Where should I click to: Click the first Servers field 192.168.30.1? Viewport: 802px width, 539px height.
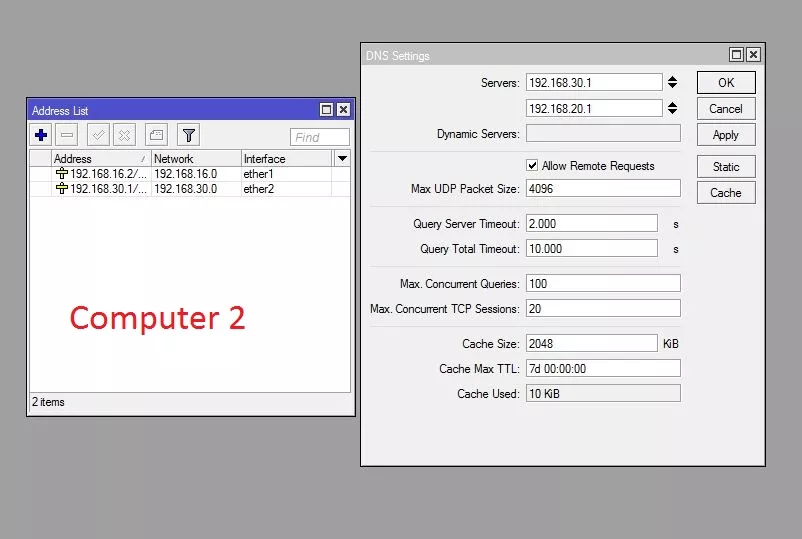[594, 82]
